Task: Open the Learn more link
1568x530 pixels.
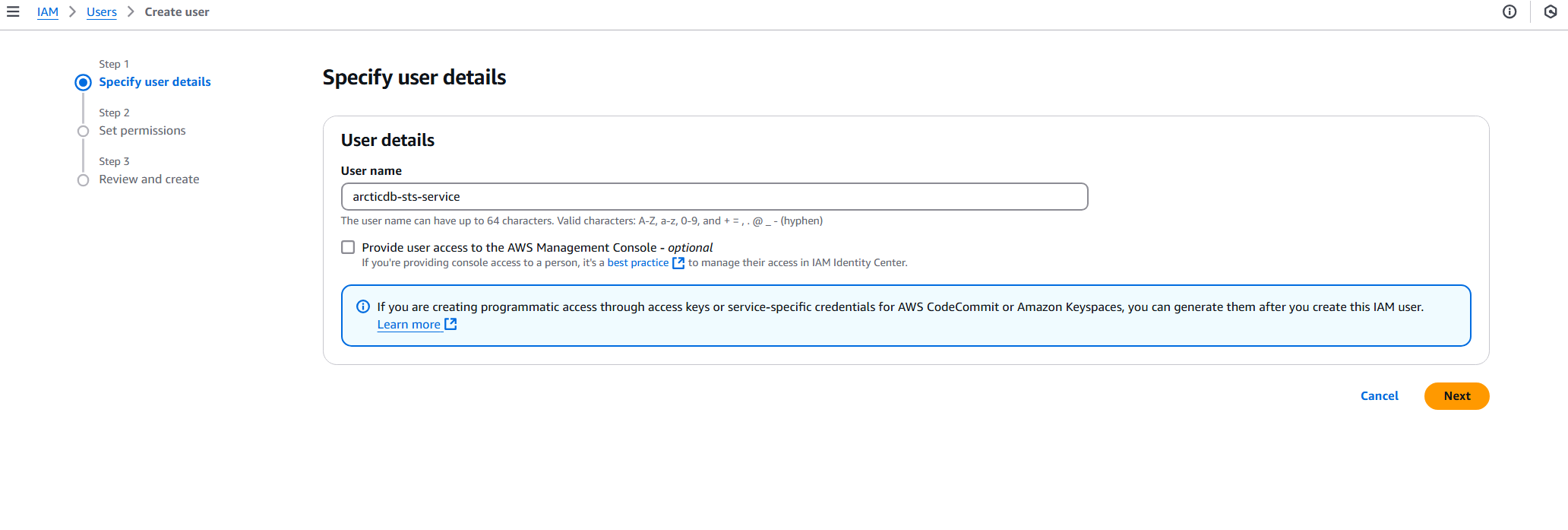Action: point(409,325)
